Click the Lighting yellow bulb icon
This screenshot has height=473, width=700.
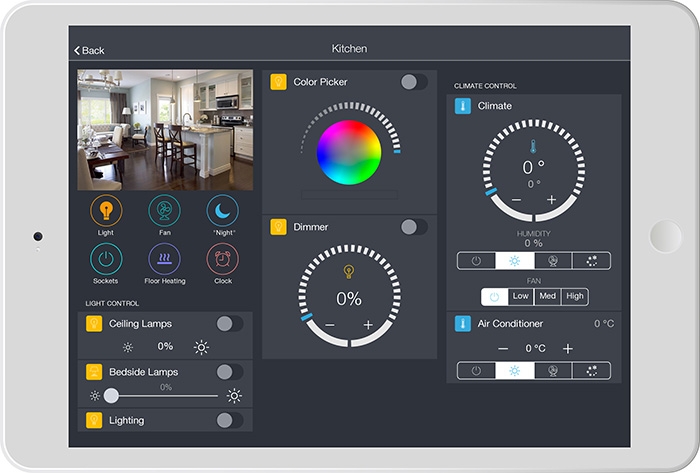[94, 420]
